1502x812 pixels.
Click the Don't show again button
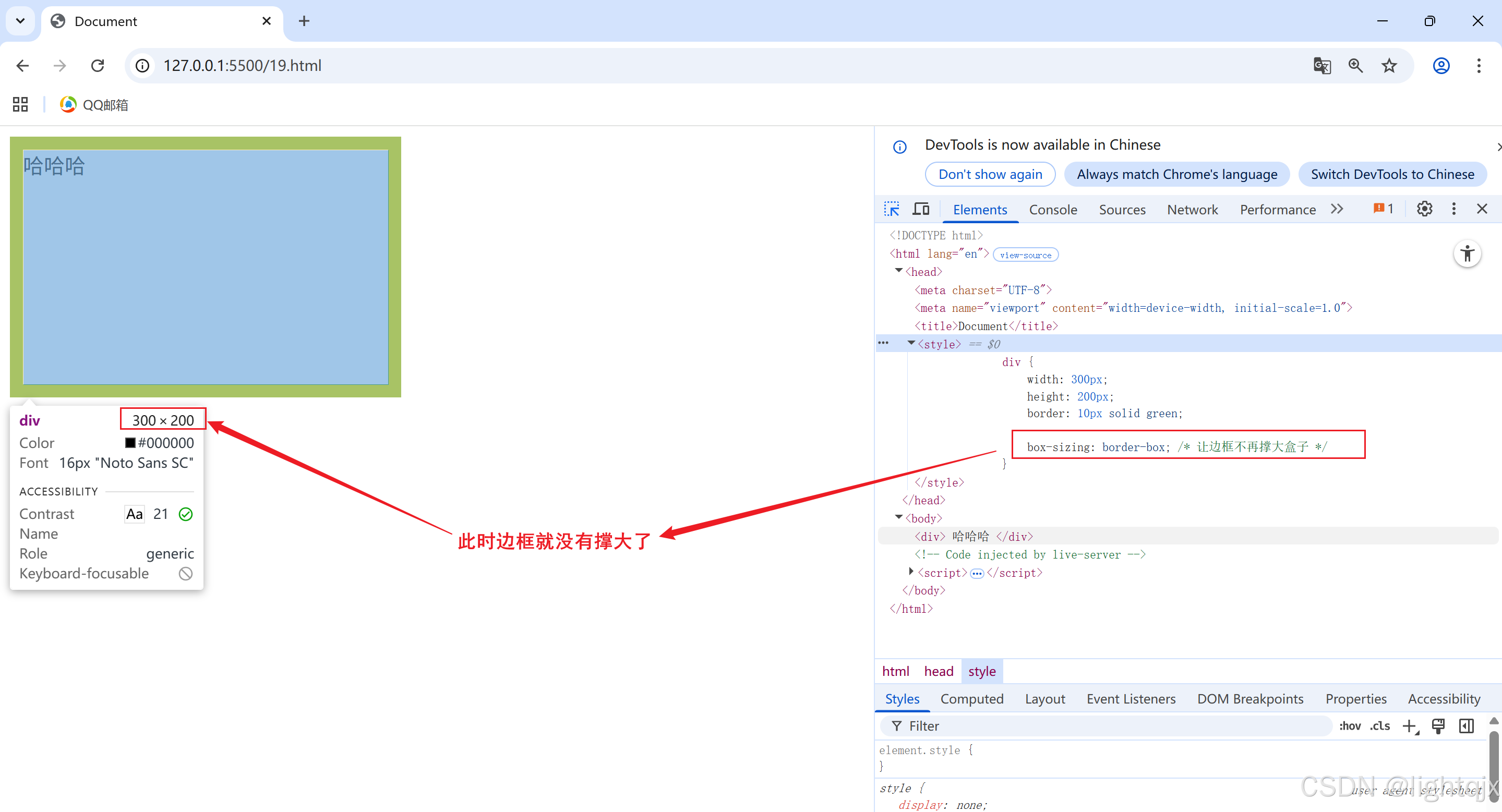(990, 174)
